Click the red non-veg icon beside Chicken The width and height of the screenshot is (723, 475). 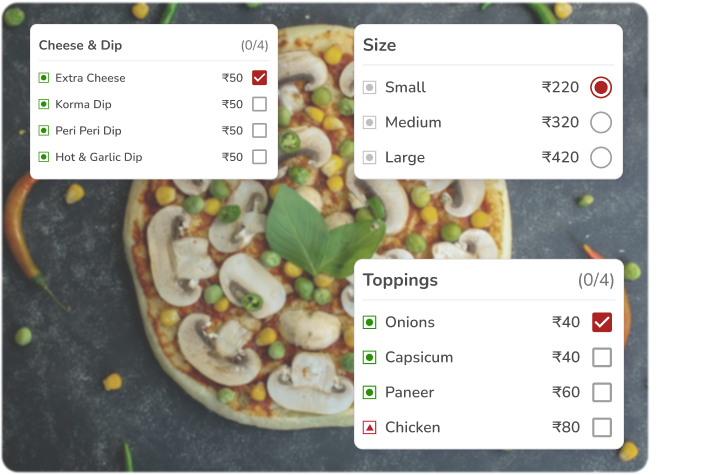369,427
